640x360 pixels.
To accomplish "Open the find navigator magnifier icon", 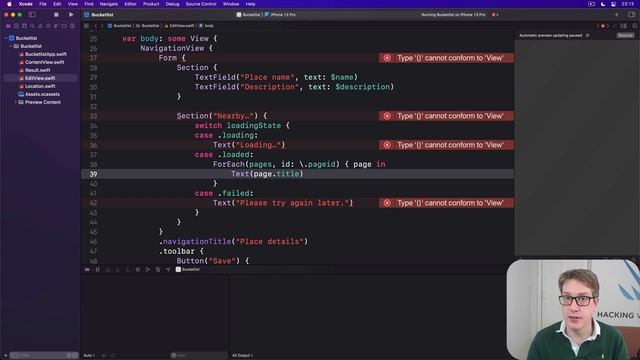I will click(x=32, y=26).
